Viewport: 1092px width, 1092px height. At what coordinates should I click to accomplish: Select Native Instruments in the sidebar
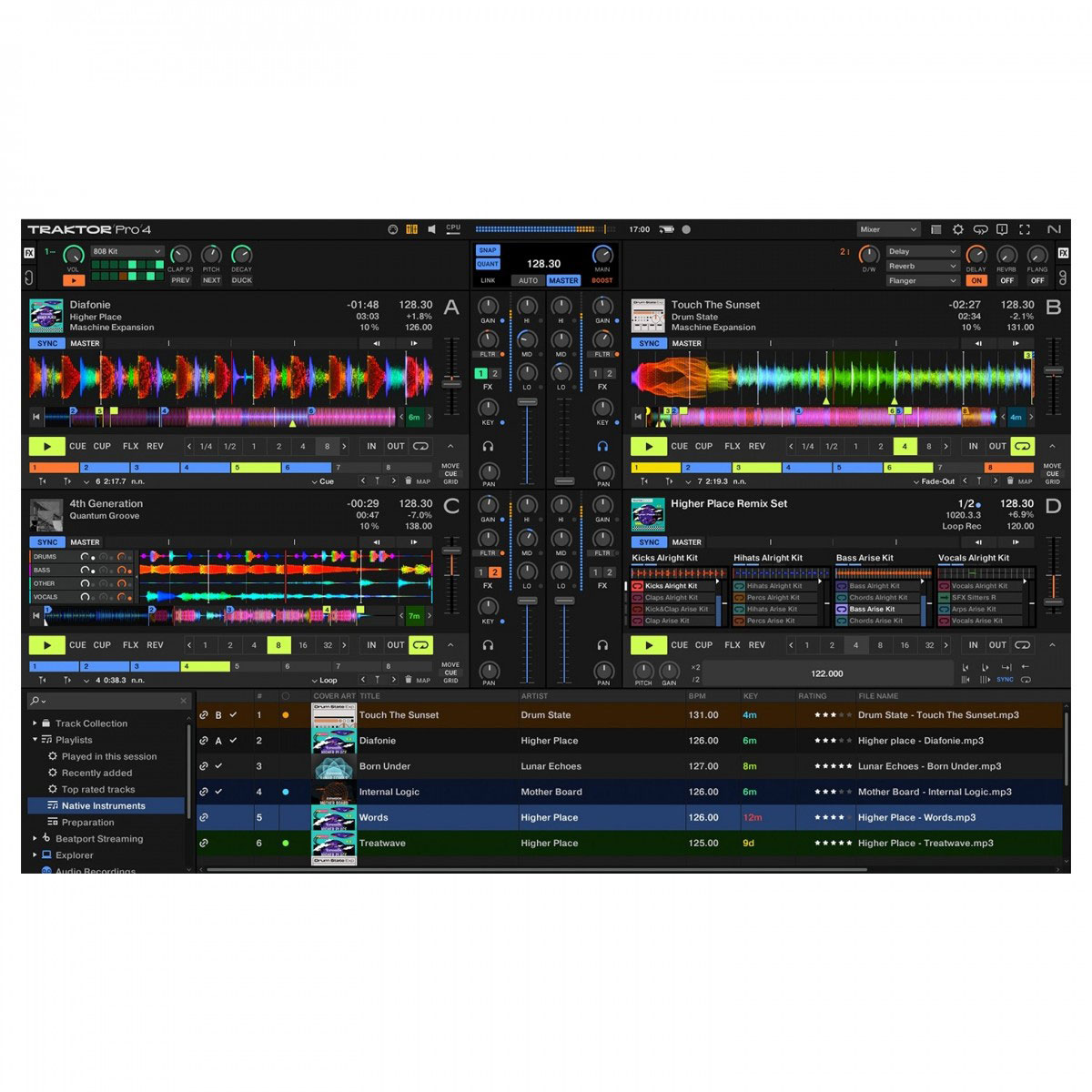point(103,805)
